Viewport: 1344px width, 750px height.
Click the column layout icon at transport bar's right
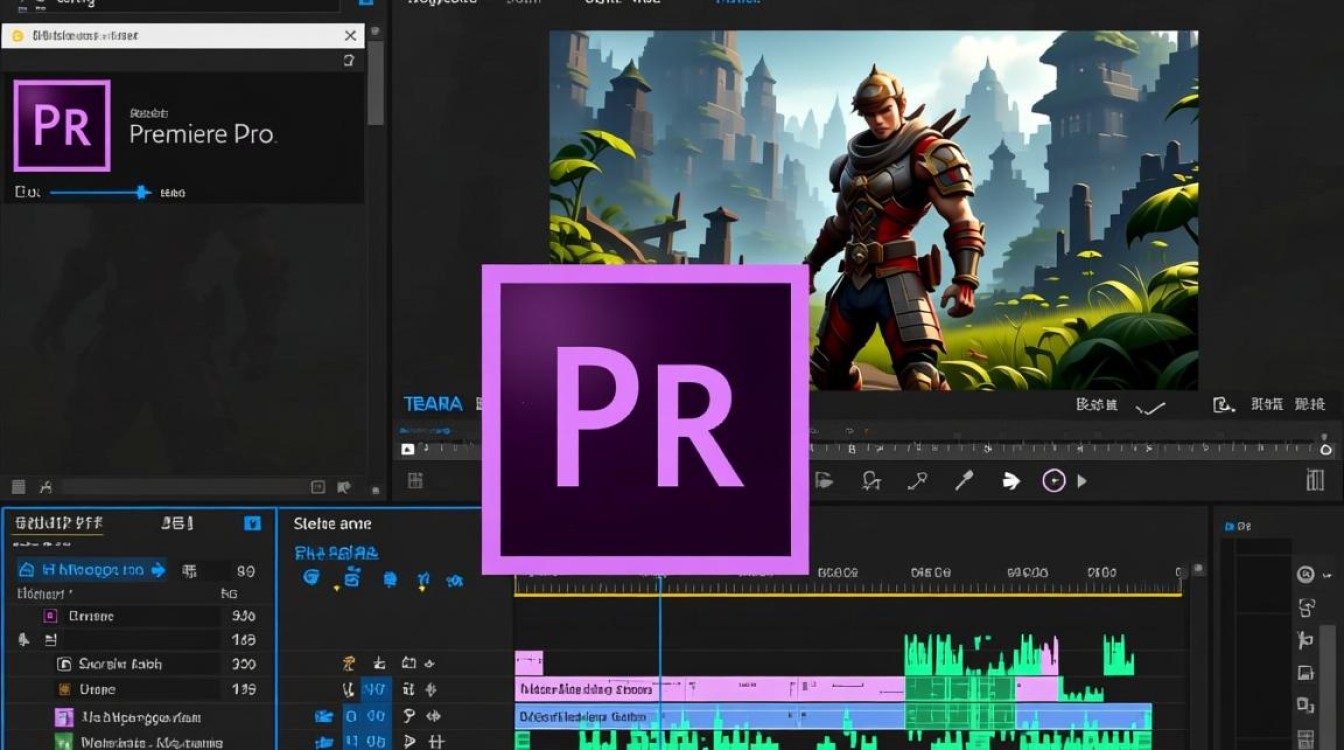click(x=1316, y=481)
